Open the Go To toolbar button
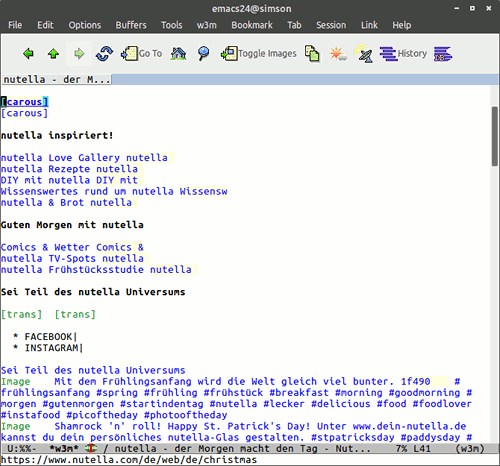The width and height of the screenshot is (500, 466). tap(141, 53)
